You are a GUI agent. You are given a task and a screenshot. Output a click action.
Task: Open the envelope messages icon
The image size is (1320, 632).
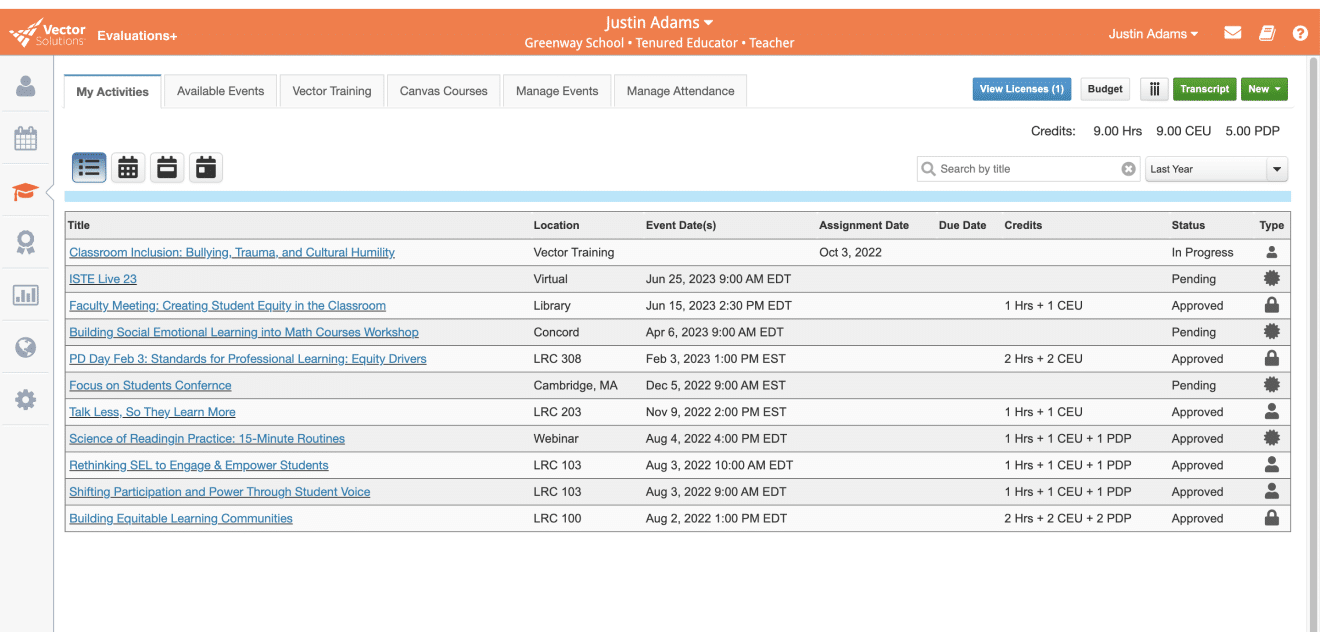(1233, 34)
